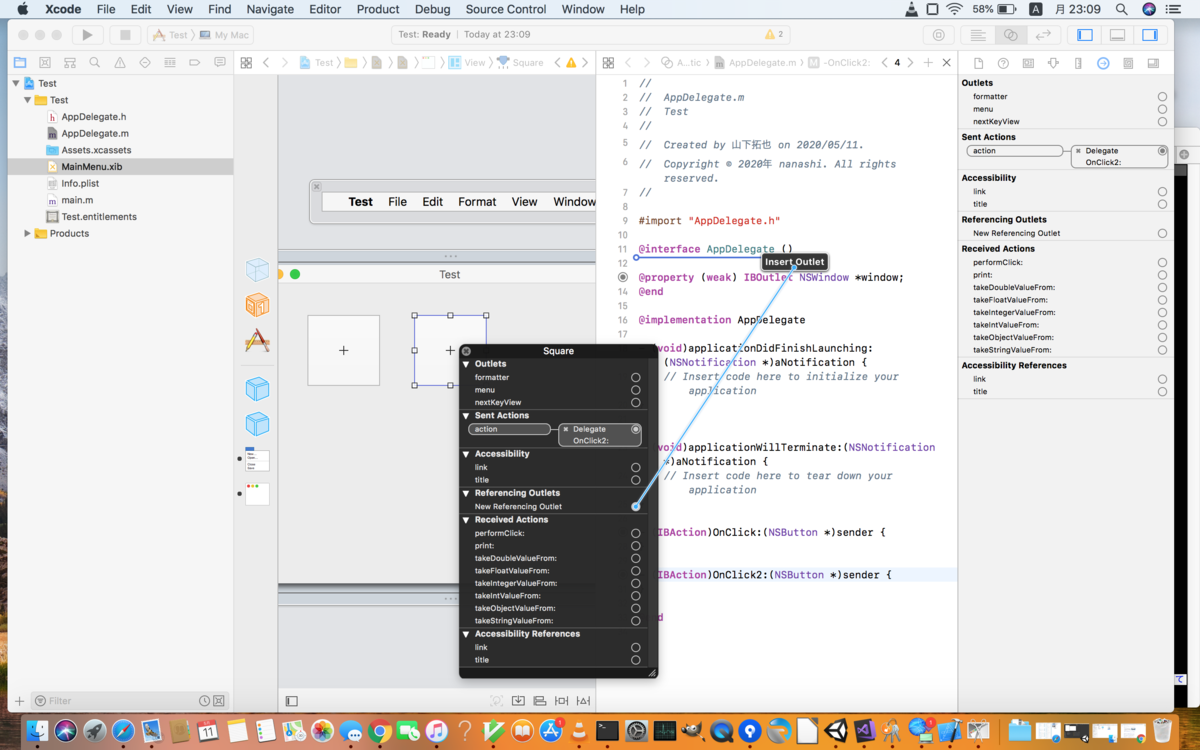Open the Source Control navigator icon
Image resolution: width=1200 pixels, height=750 pixels.
click(45, 62)
